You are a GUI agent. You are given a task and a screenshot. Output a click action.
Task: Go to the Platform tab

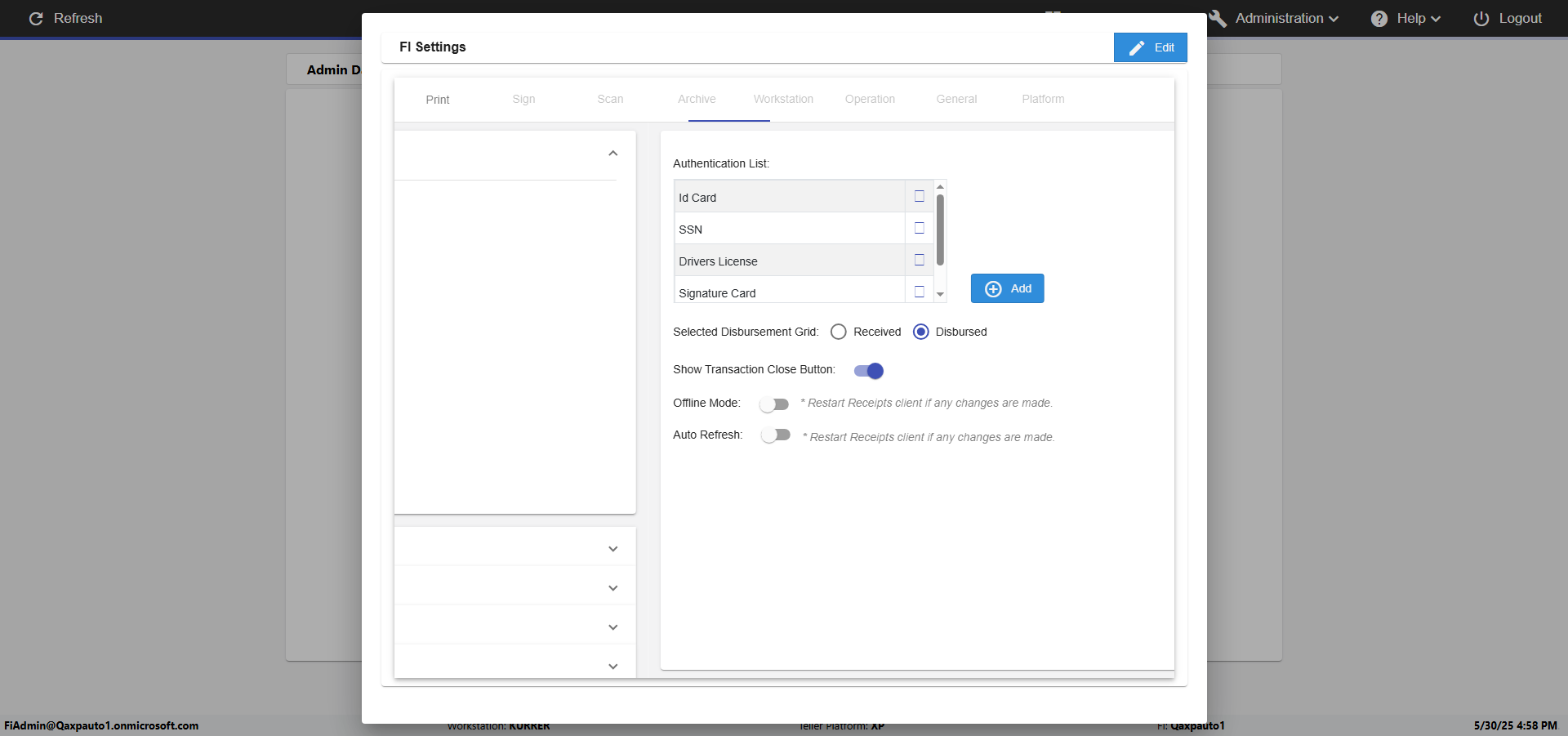coord(1043,100)
